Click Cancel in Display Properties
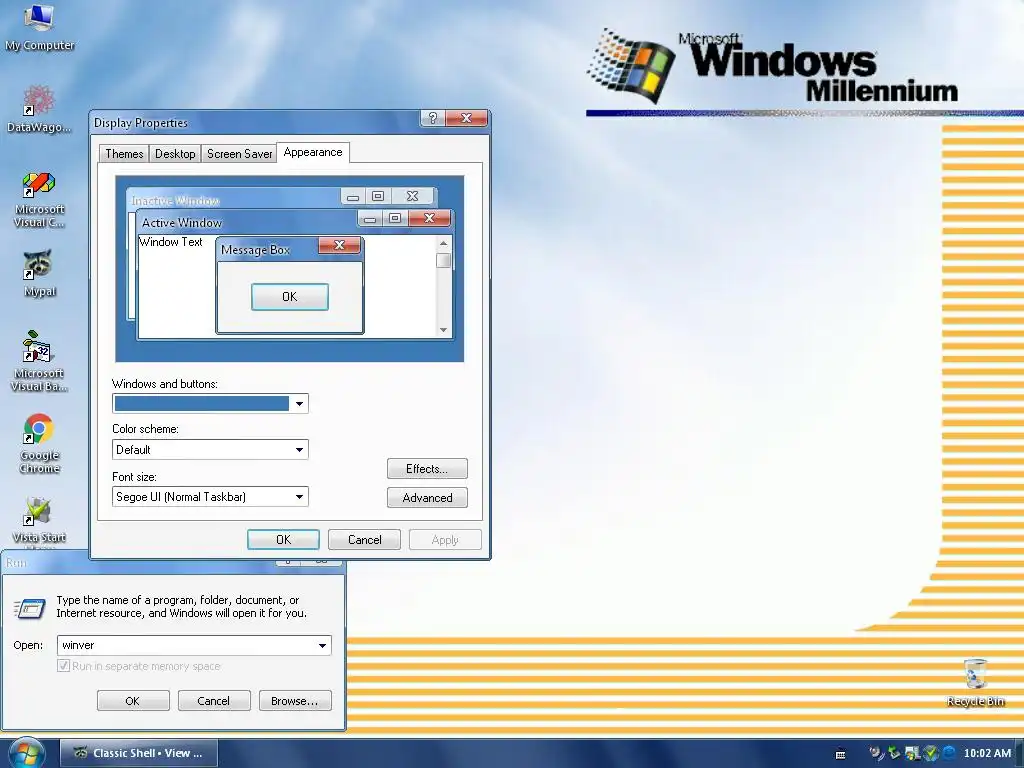 point(364,539)
